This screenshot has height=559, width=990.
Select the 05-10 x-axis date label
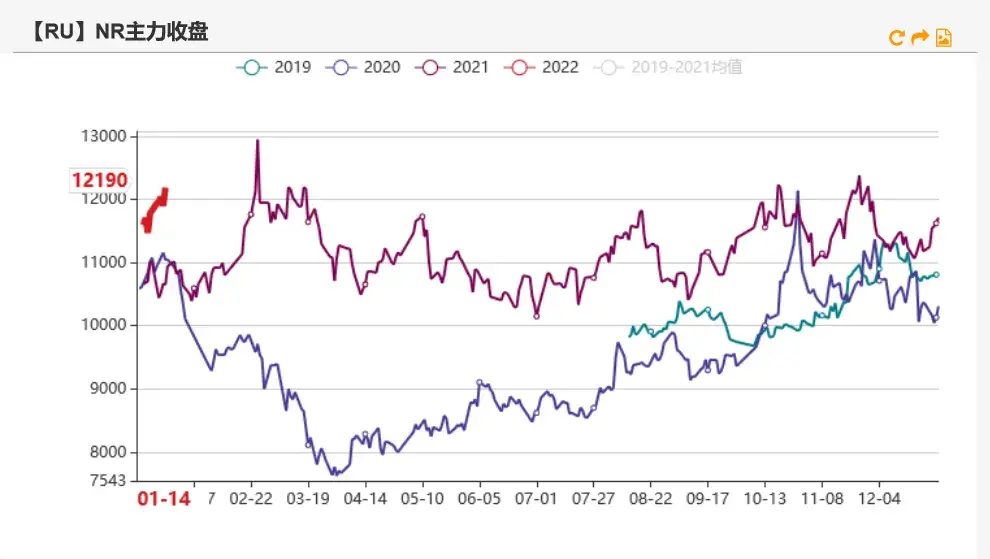422,498
